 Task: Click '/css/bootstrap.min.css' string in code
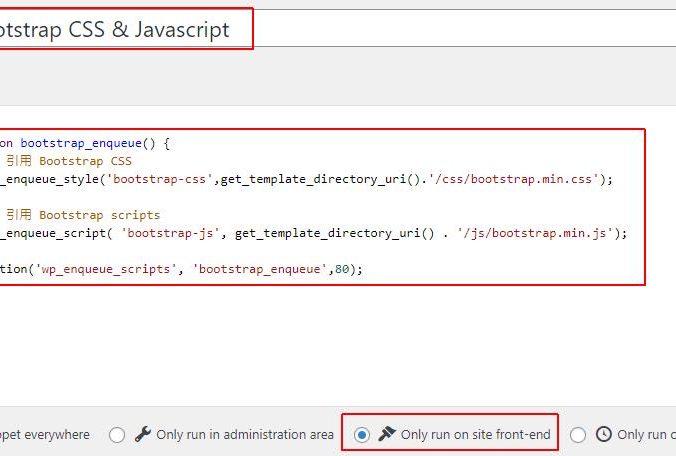pos(514,179)
